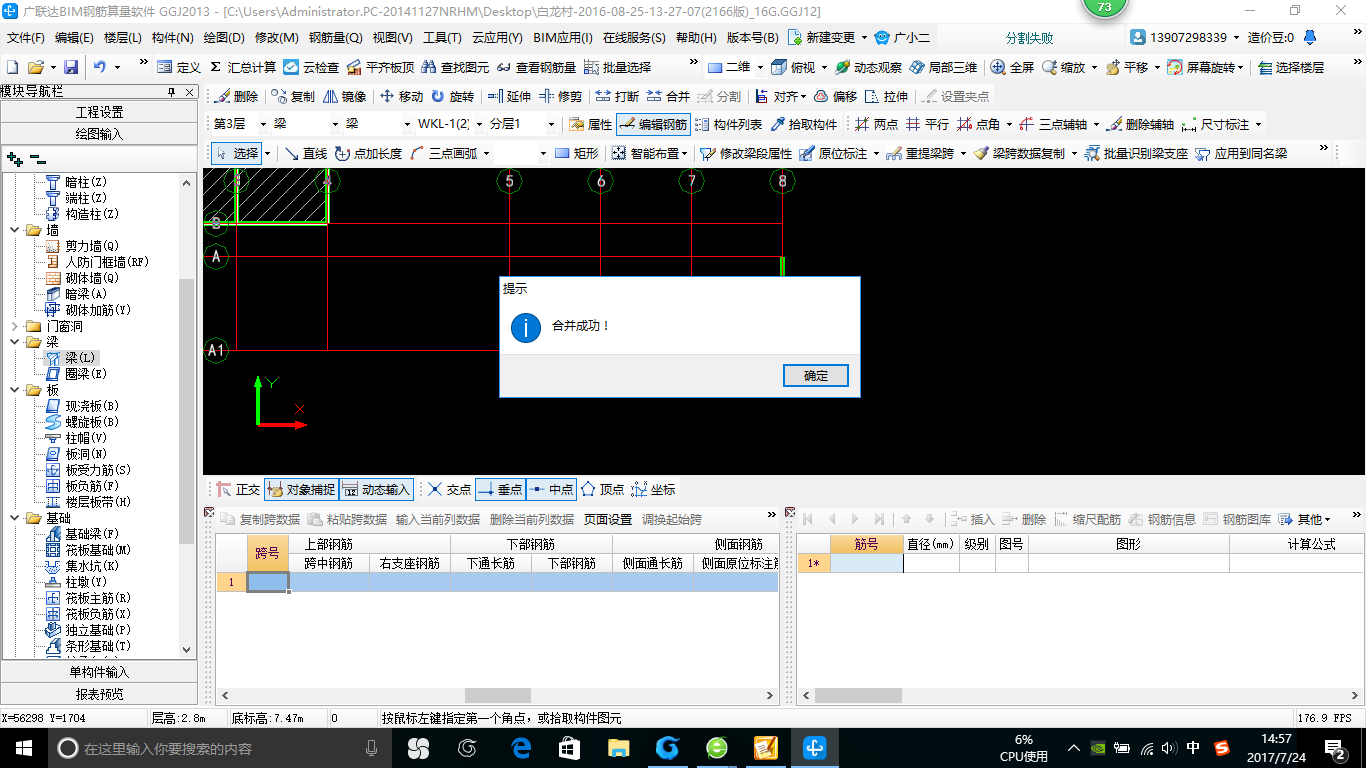The width and height of the screenshot is (1366, 768).
Task: Click 打断 break tool
Action: (x=617, y=96)
